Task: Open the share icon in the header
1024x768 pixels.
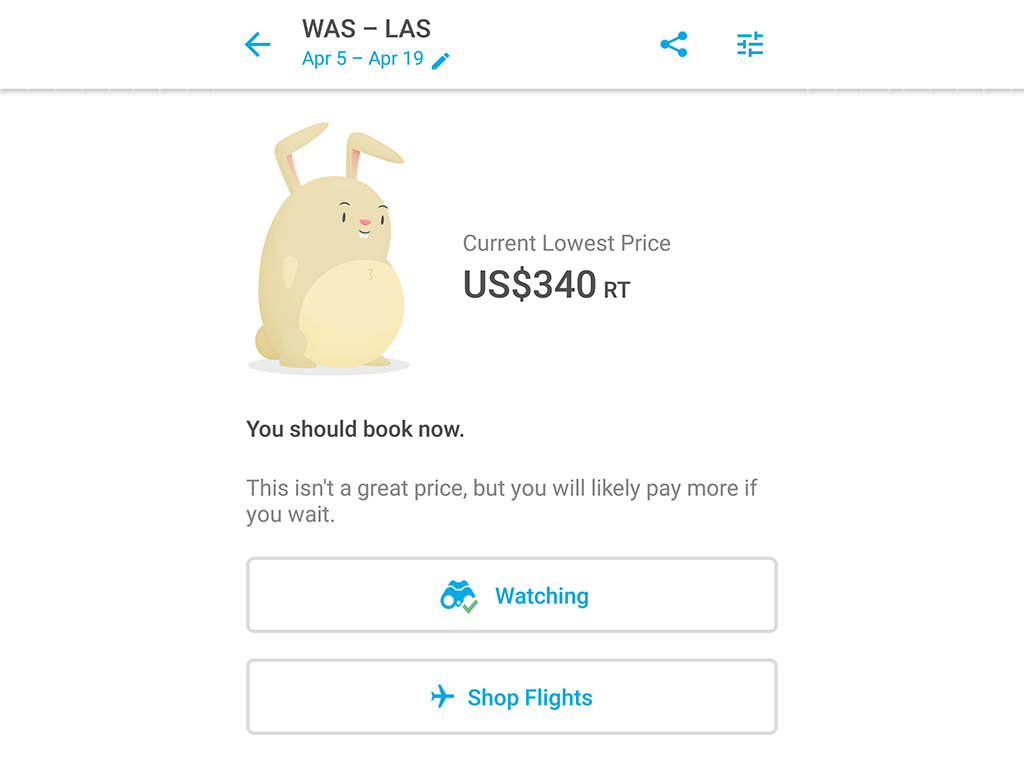Action: (x=674, y=45)
